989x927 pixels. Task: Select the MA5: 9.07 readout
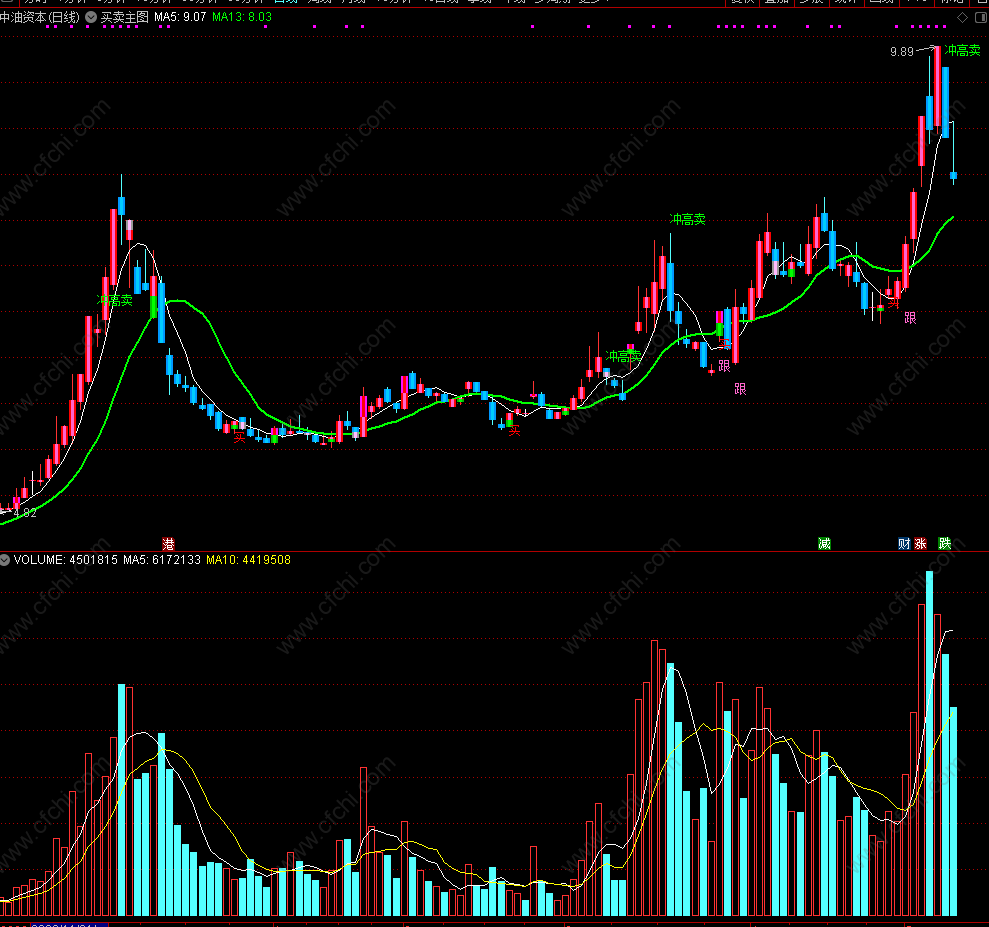[x=180, y=17]
